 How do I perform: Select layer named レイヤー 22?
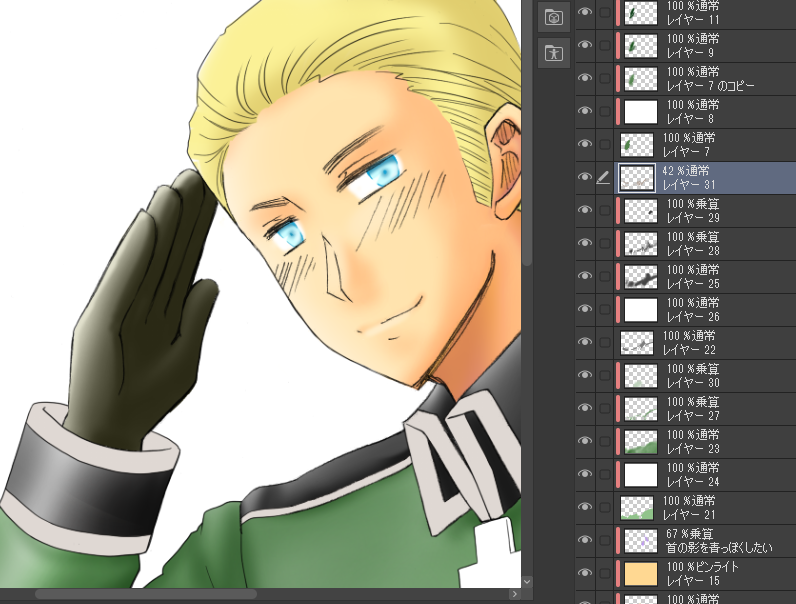tap(689, 349)
